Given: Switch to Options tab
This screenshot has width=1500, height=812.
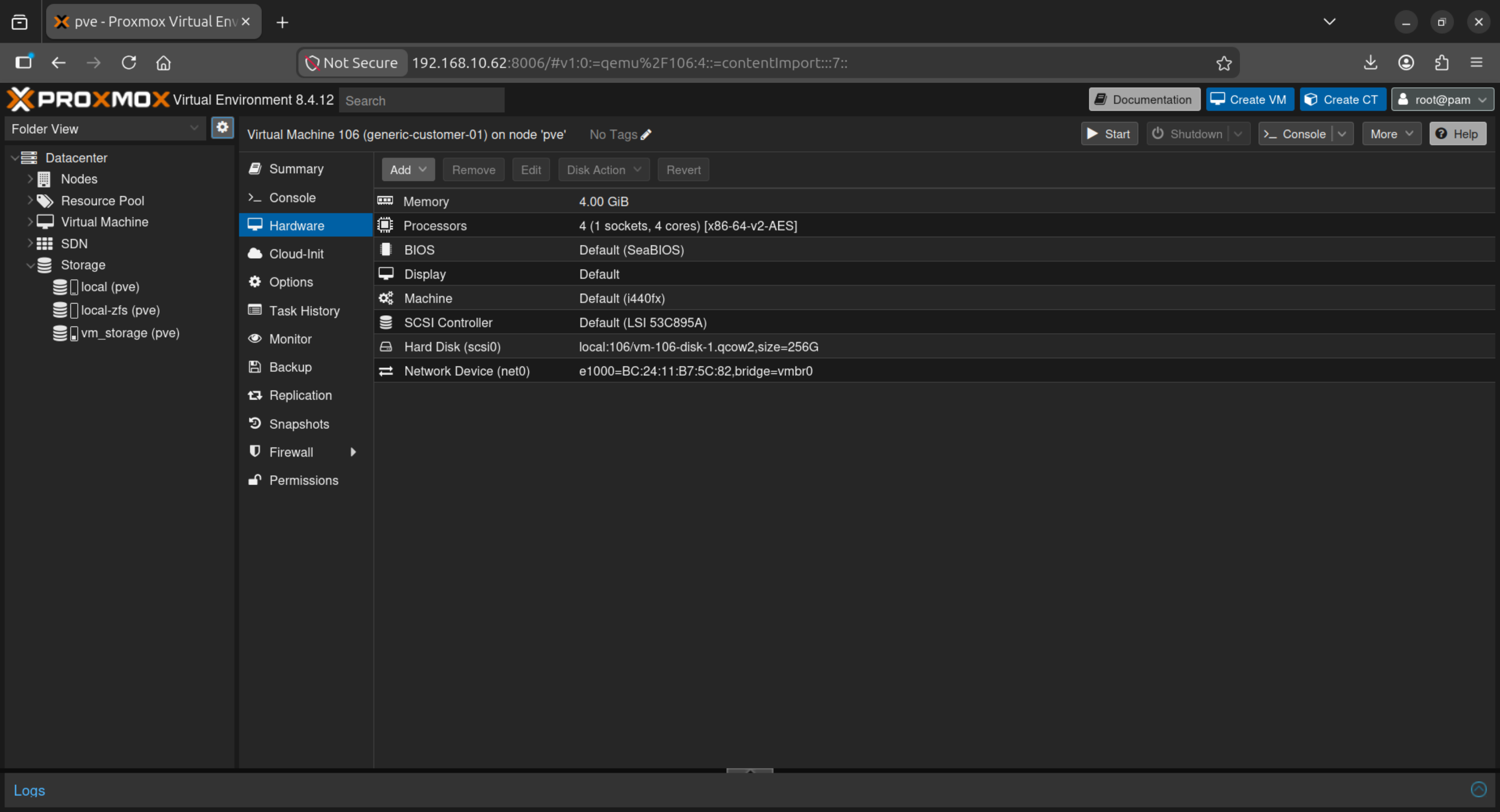Looking at the screenshot, I should [x=305, y=282].
